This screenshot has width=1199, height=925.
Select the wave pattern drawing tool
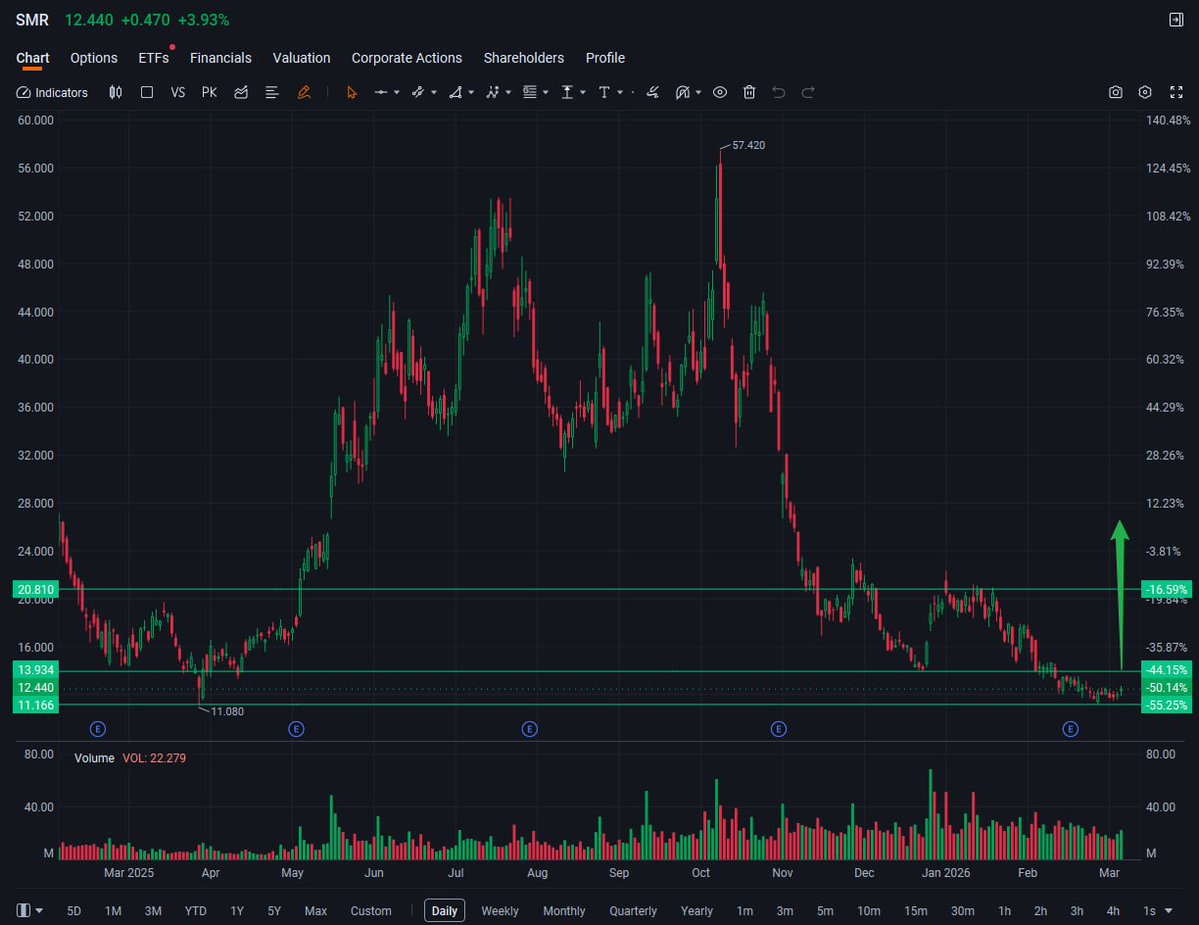click(492, 92)
